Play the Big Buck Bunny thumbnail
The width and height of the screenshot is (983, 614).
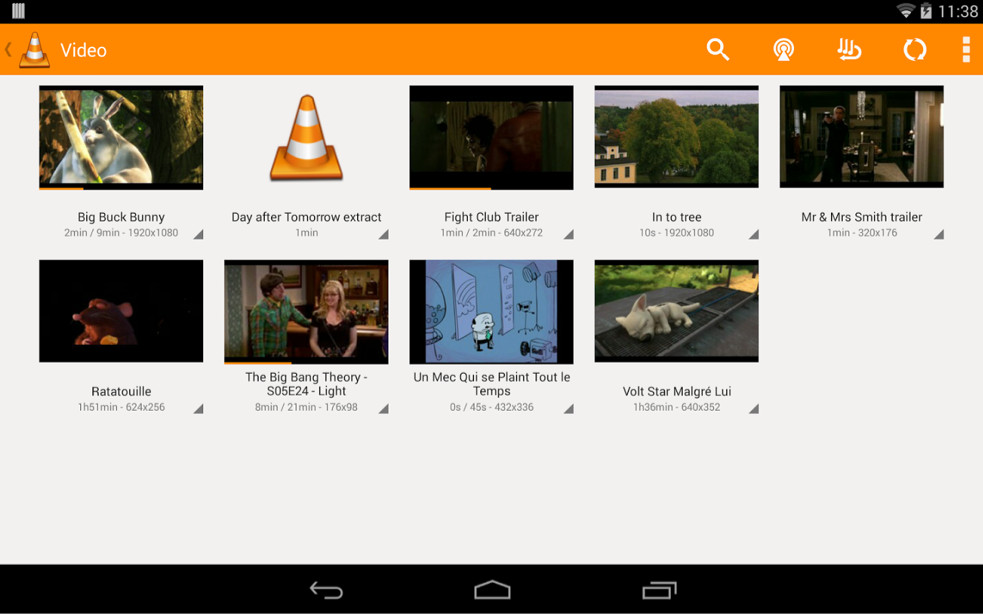(x=121, y=137)
